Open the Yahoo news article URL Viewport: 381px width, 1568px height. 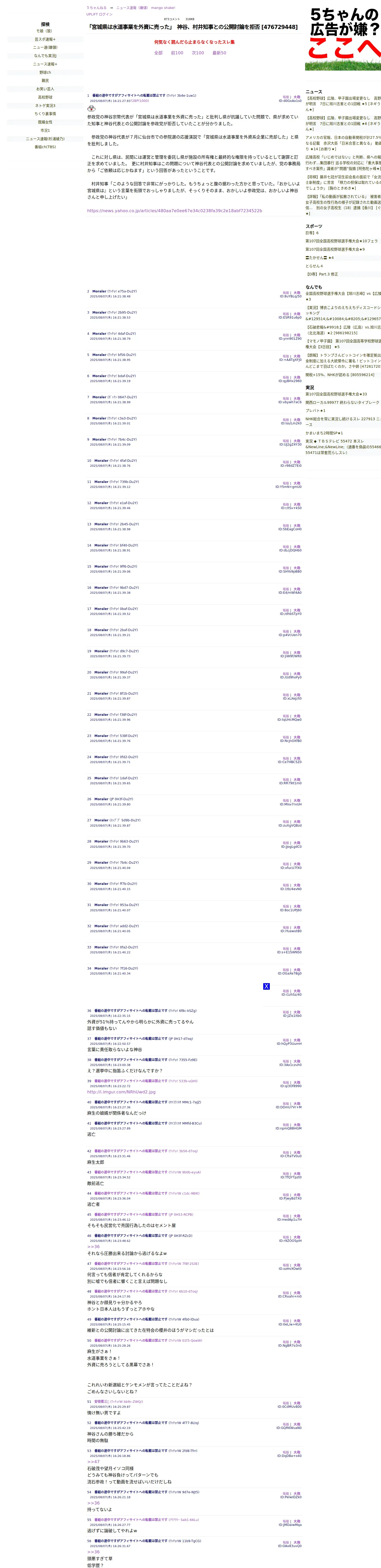click(x=174, y=211)
